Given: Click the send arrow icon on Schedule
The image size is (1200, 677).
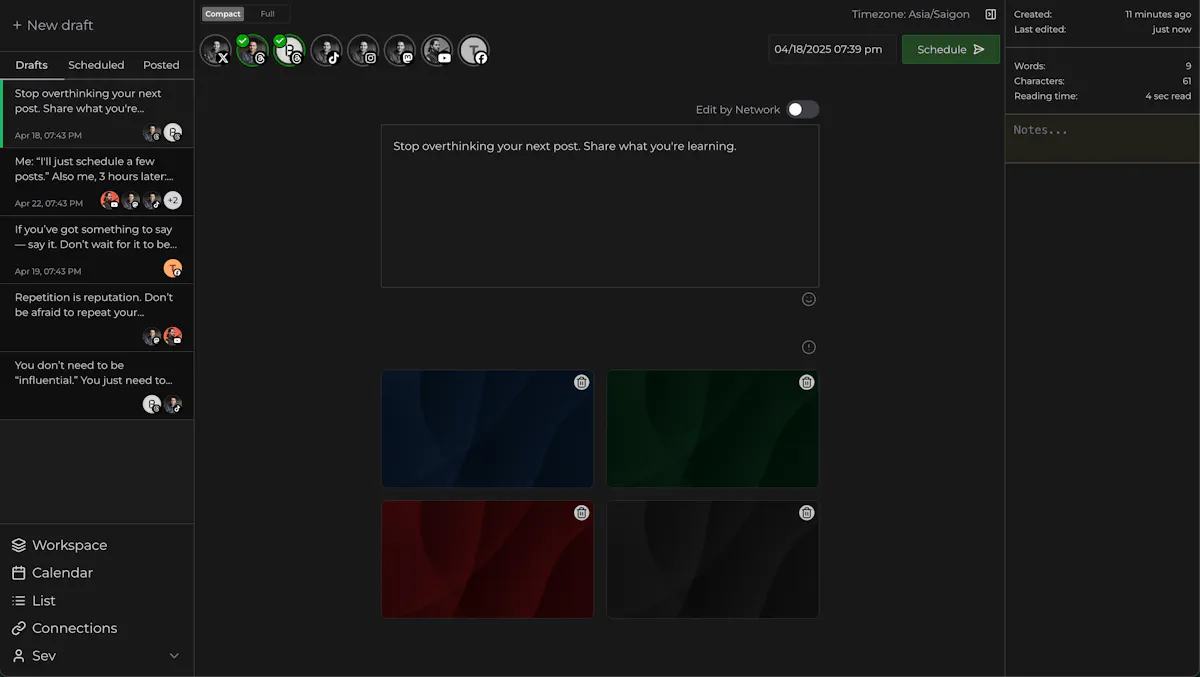Looking at the screenshot, I should pos(979,49).
